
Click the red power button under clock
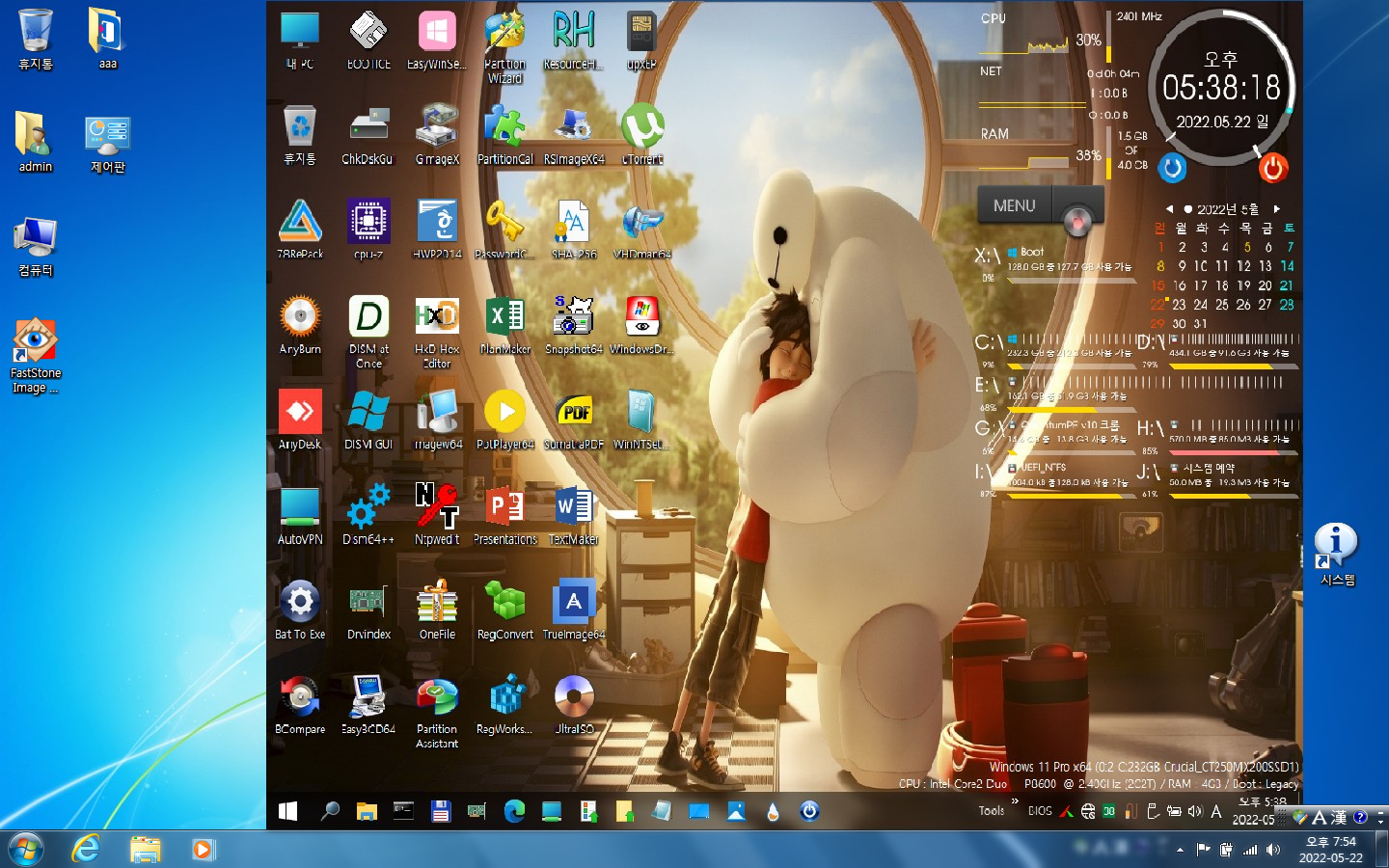pyautogui.click(x=1273, y=168)
